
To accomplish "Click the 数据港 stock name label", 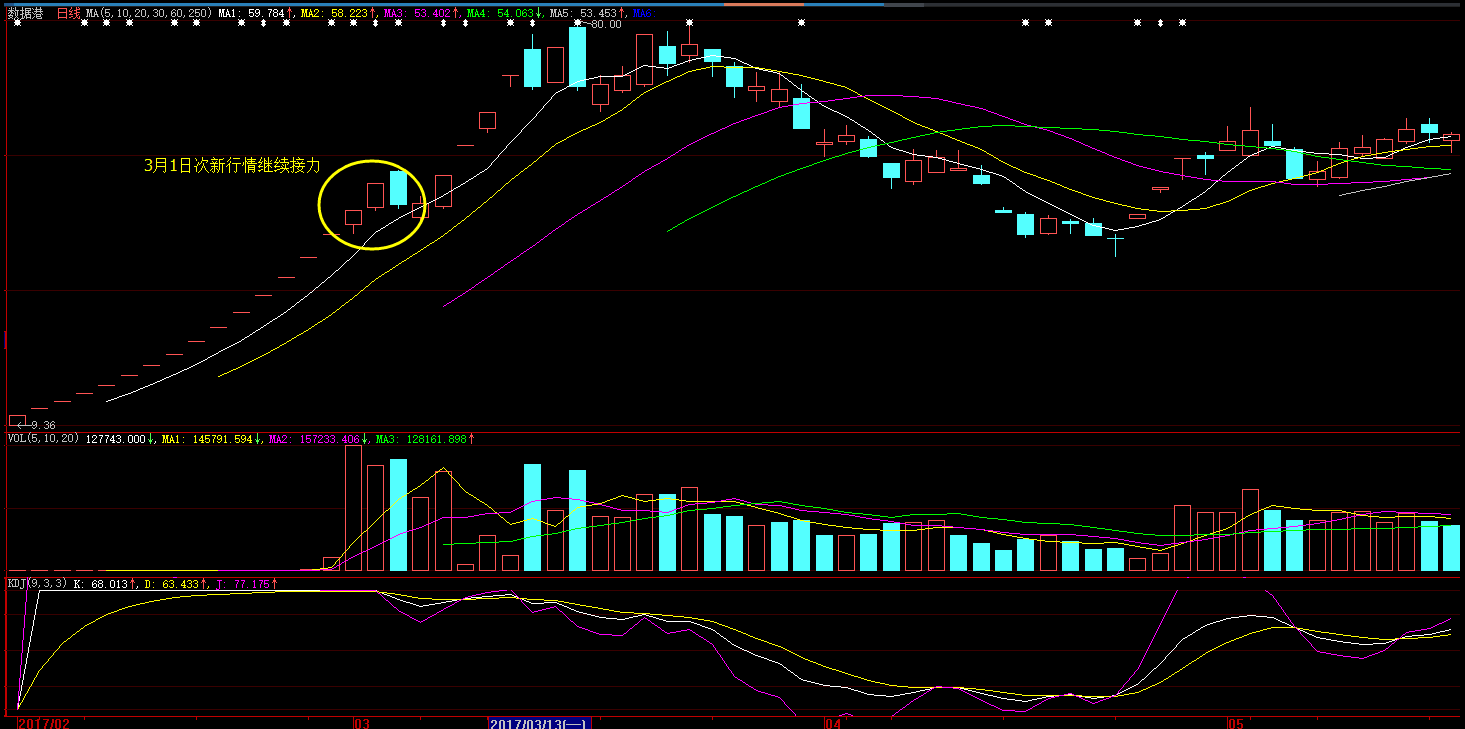I will tap(26, 14).
